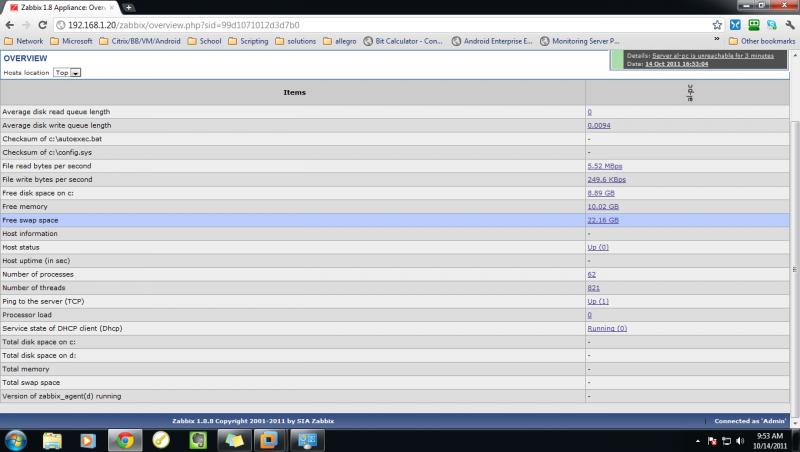The height and width of the screenshot is (452, 800).
Task: Click the address bar URL field
Action: 383,25
